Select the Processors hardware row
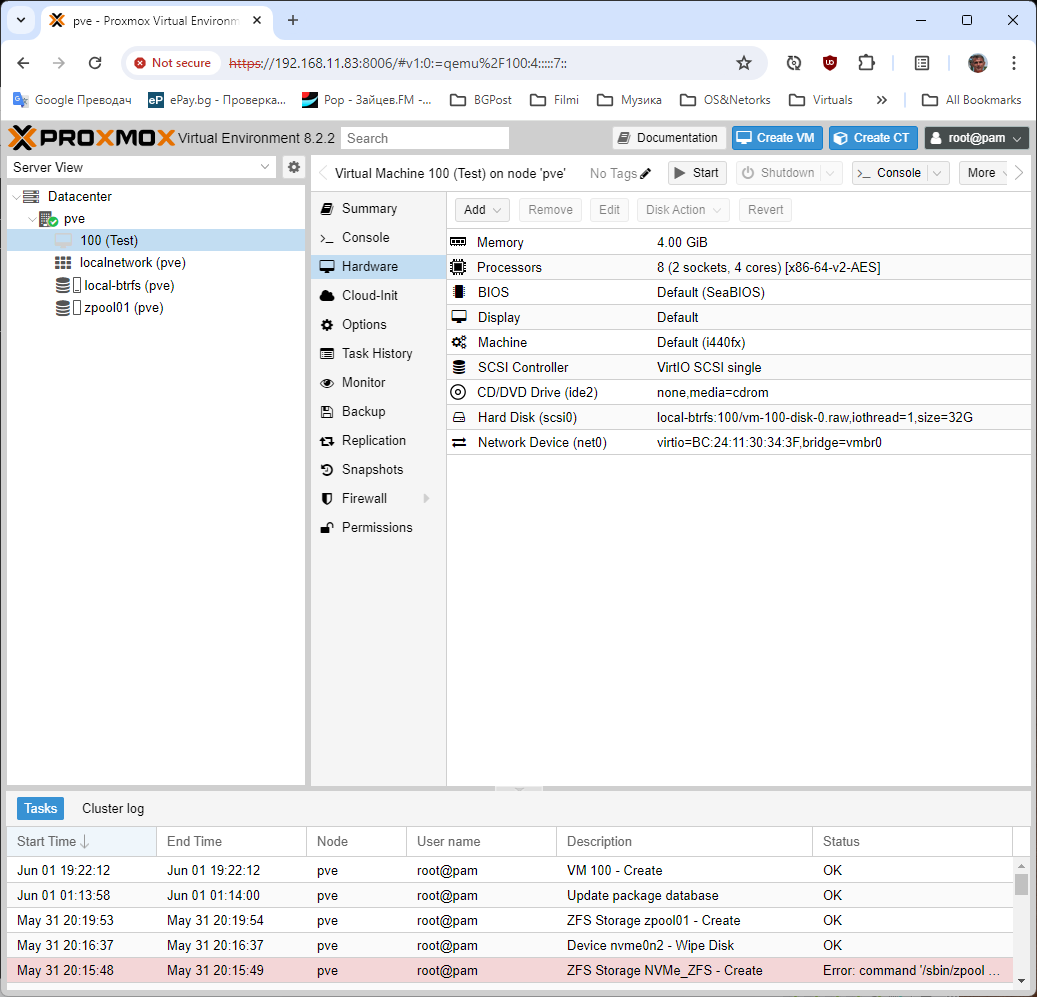Screen dimensions: 1037x997 click(x=739, y=268)
